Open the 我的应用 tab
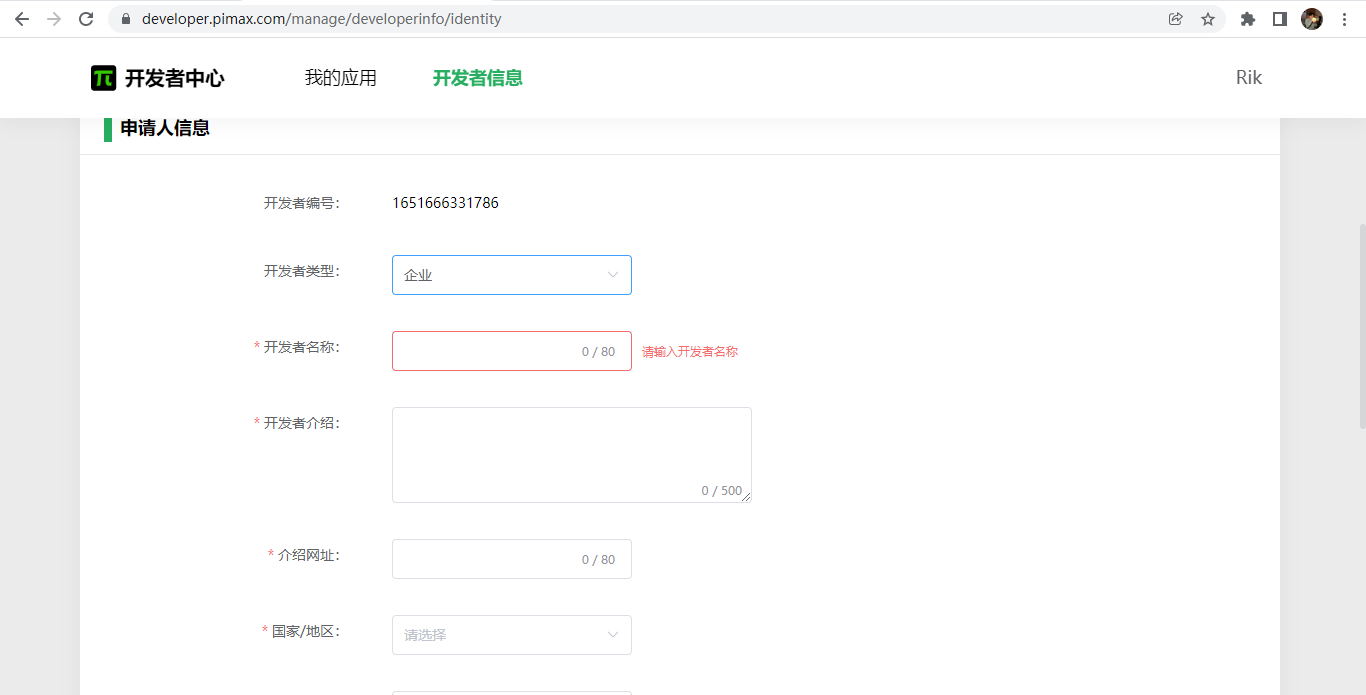The image size is (1366, 695). tap(341, 78)
